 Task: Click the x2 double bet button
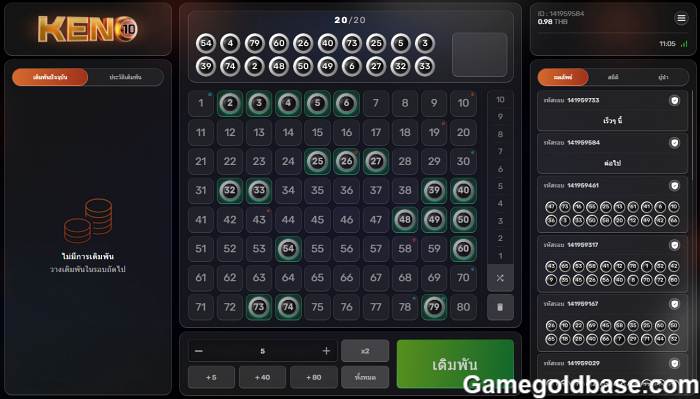[365, 351]
